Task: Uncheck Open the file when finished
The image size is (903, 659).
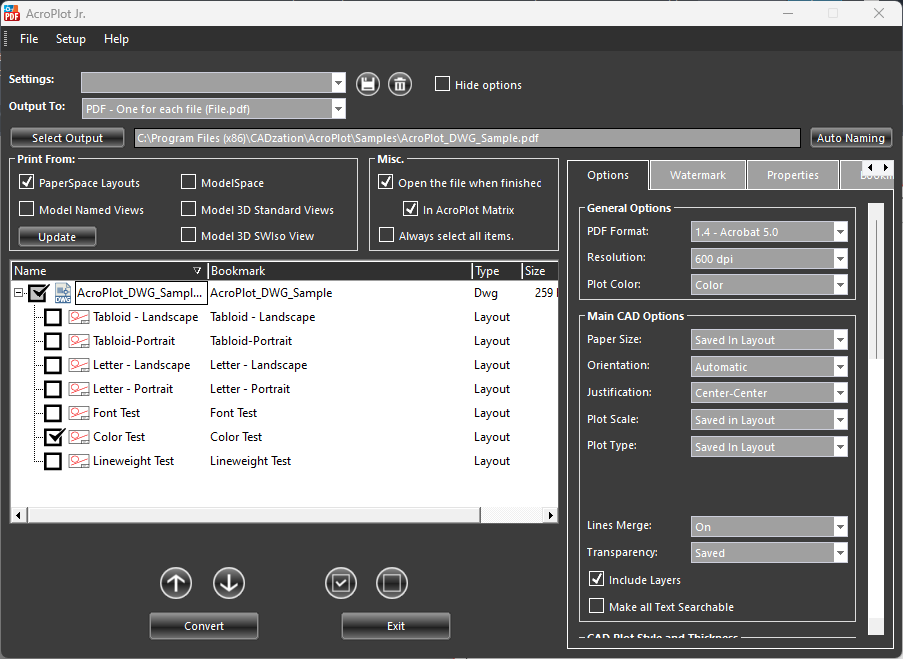Action: tap(386, 182)
